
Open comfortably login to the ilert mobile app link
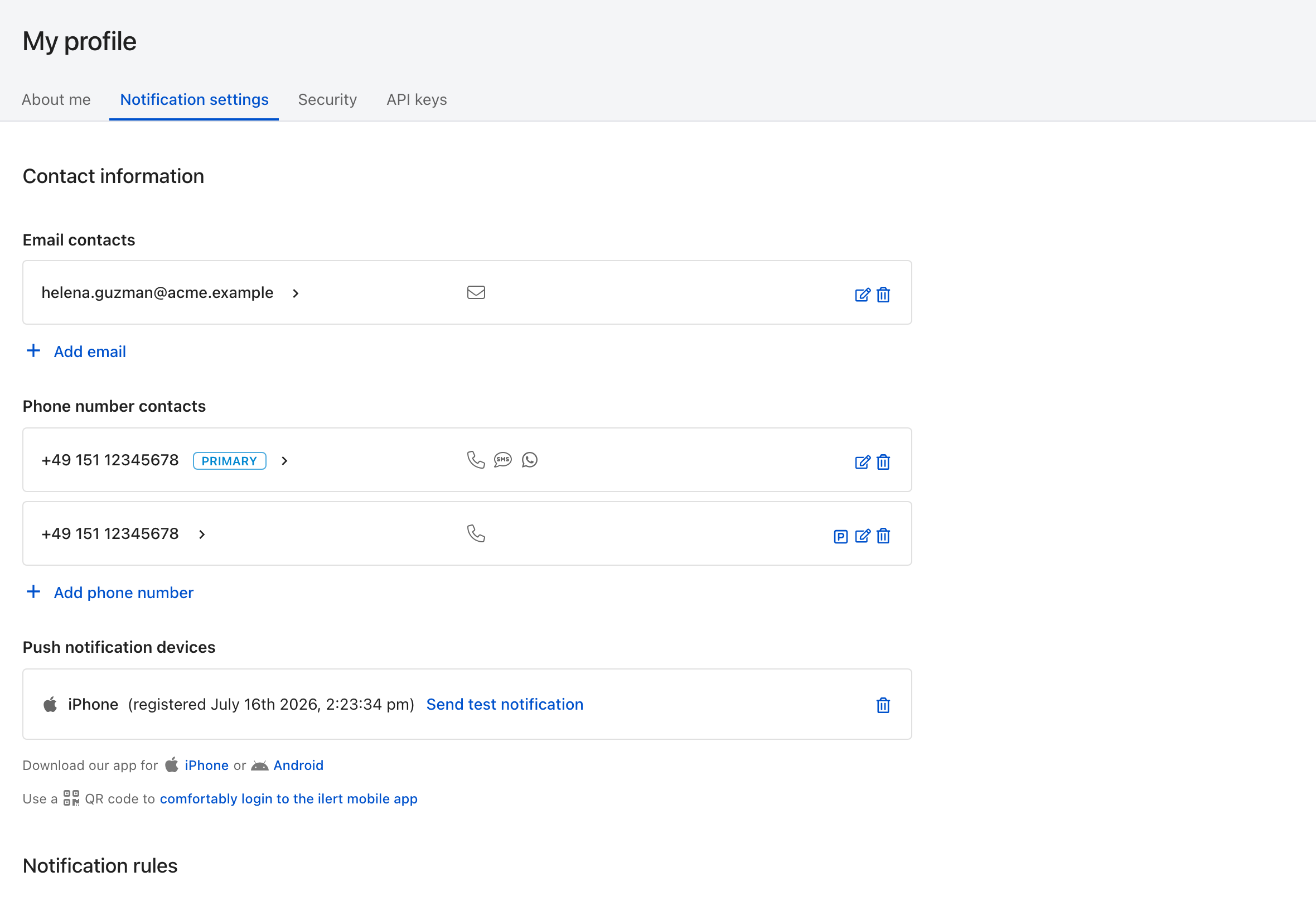pos(289,798)
